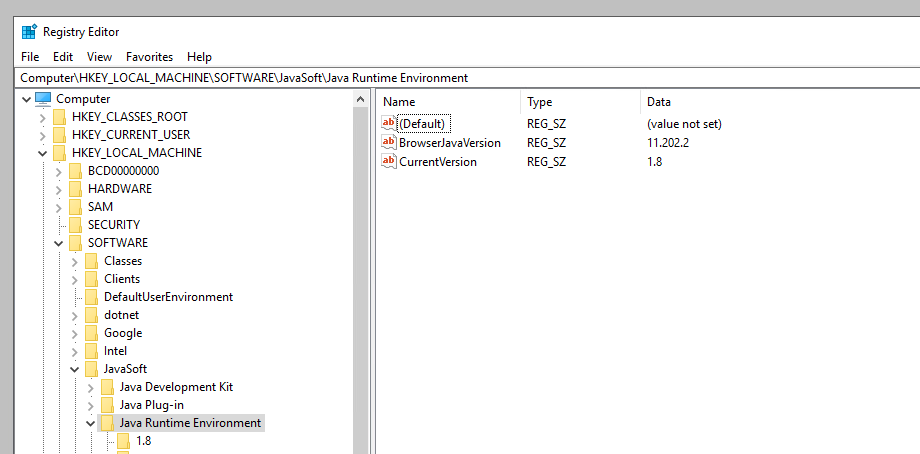Click the Computer root icon in tree
The width and height of the screenshot is (920, 454).
(43, 99)
